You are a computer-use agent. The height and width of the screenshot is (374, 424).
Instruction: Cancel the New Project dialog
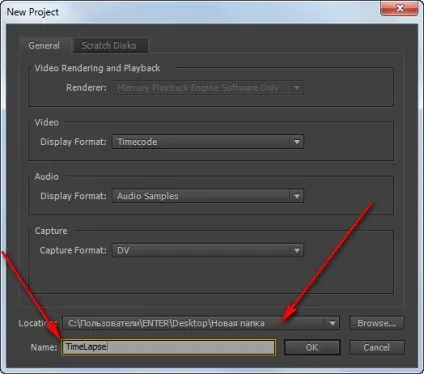point(377,347)
